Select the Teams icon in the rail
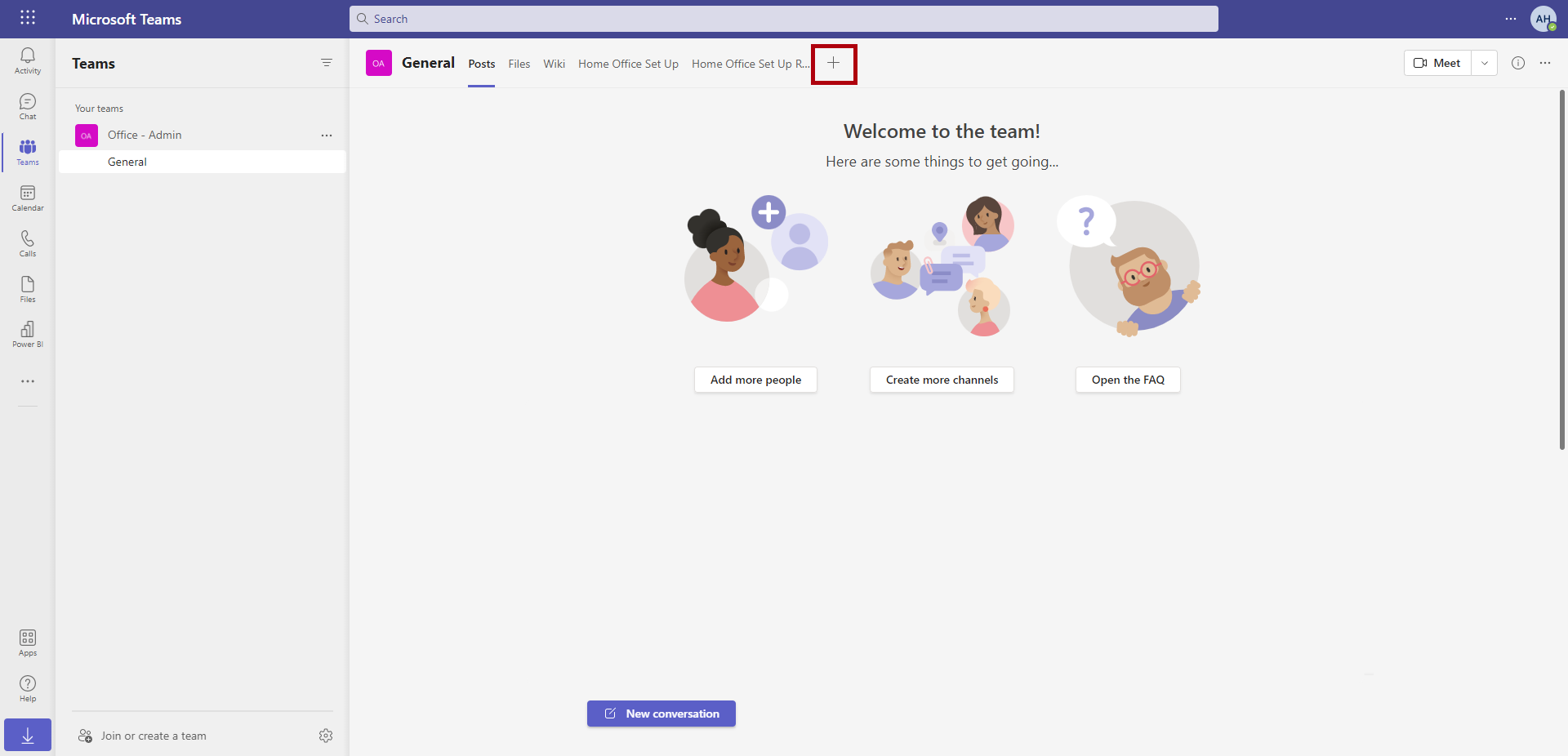Image resolution: width=1568 pixels, height=756 pixels. pos(28,152)
